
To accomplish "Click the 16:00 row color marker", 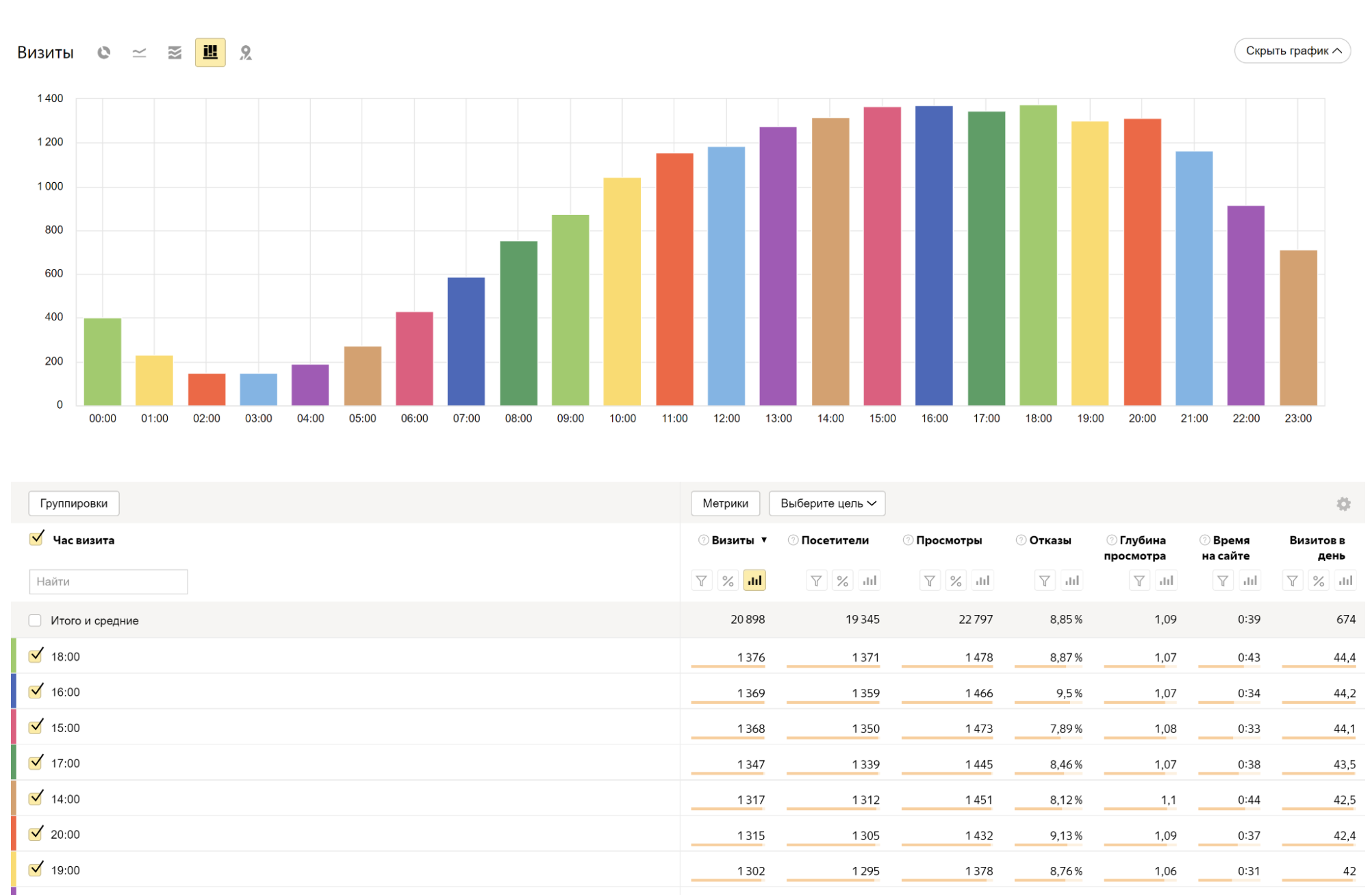I will [14, 691].
